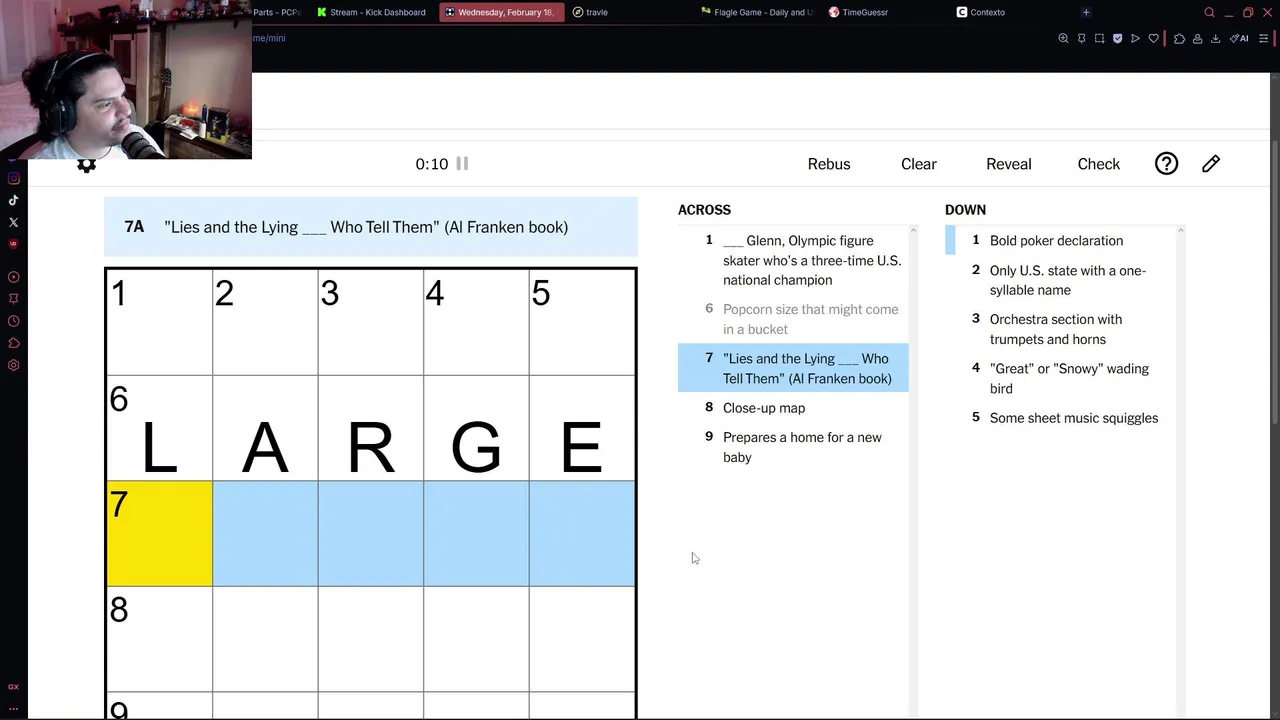Select Only U.S. state one-syllable clue

pos(1060,280)
